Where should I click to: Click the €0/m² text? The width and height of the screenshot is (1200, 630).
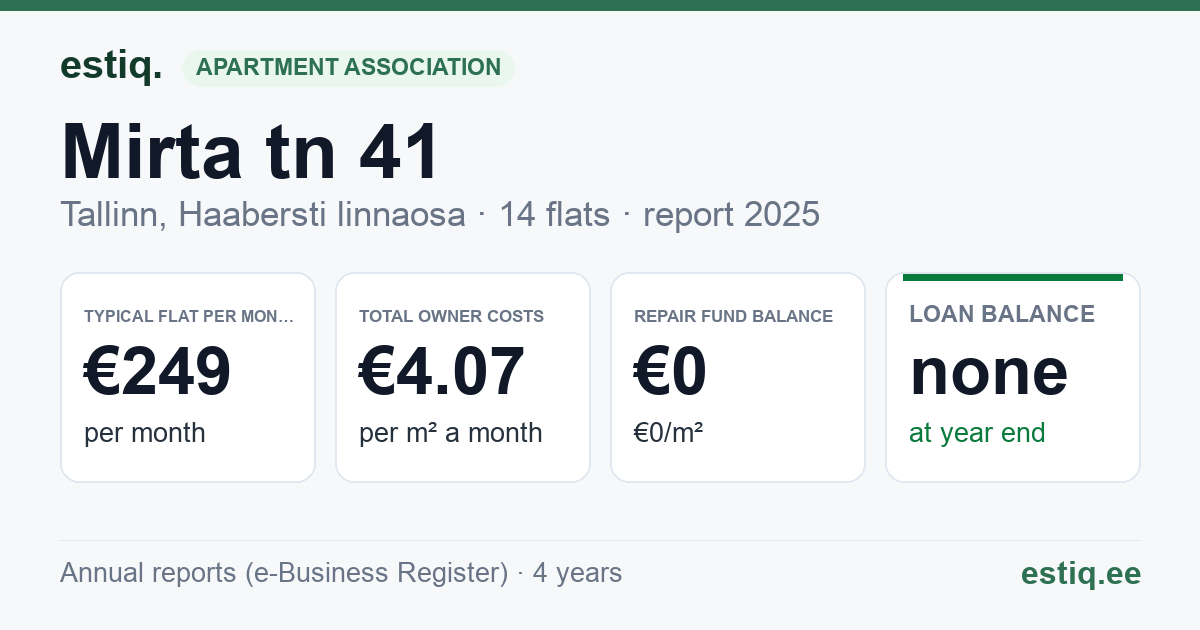point(669,433)
